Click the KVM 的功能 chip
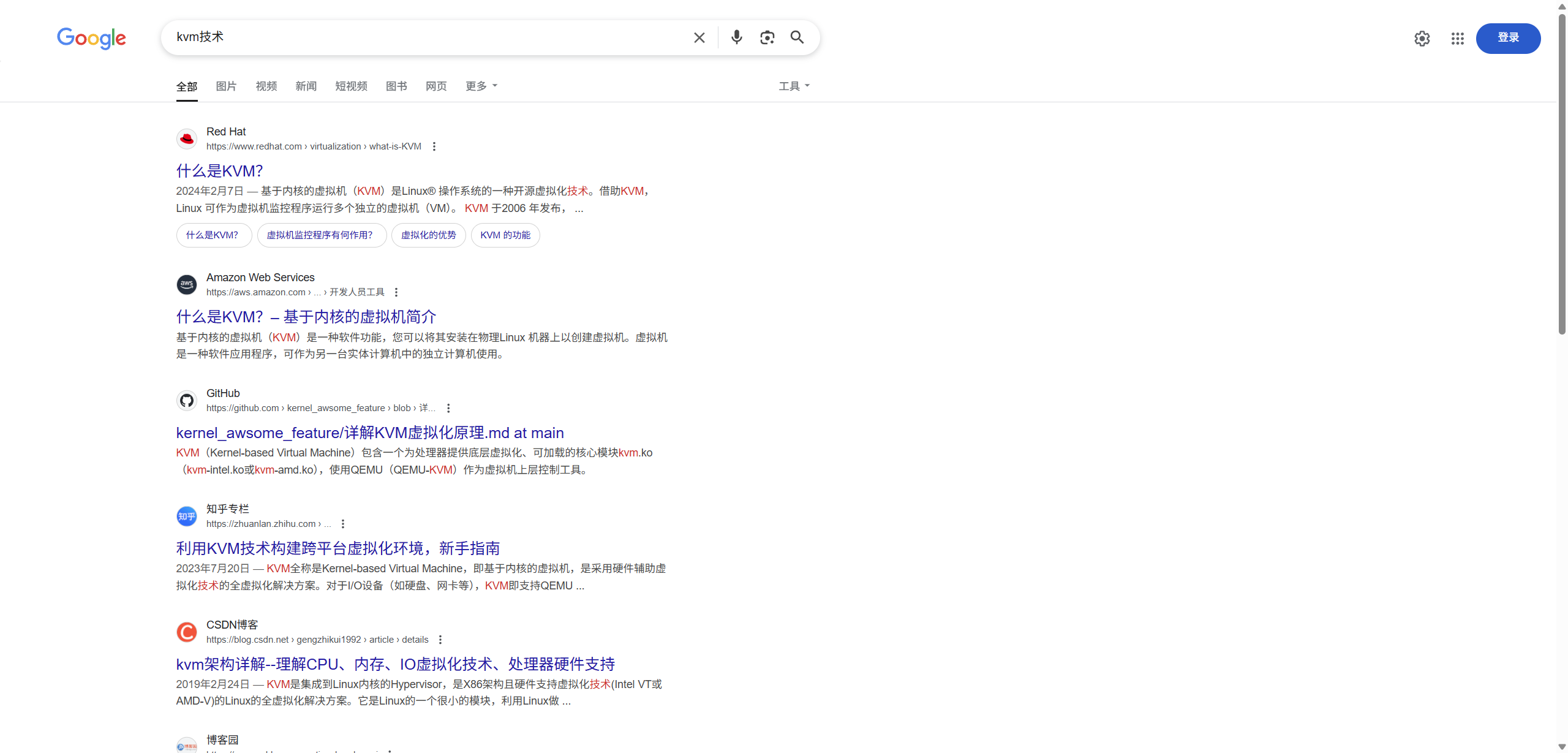Viewport: 1568px width, 753px height. [505, 235]
